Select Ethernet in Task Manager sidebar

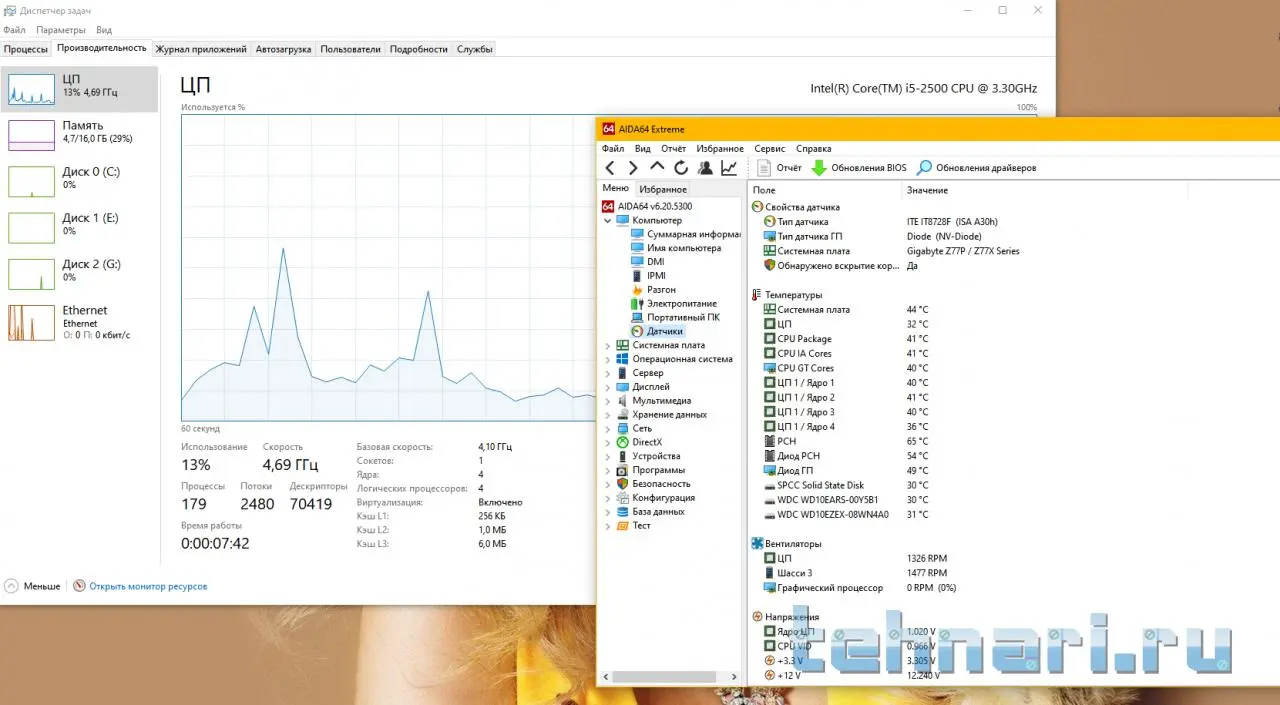point(79,322)
